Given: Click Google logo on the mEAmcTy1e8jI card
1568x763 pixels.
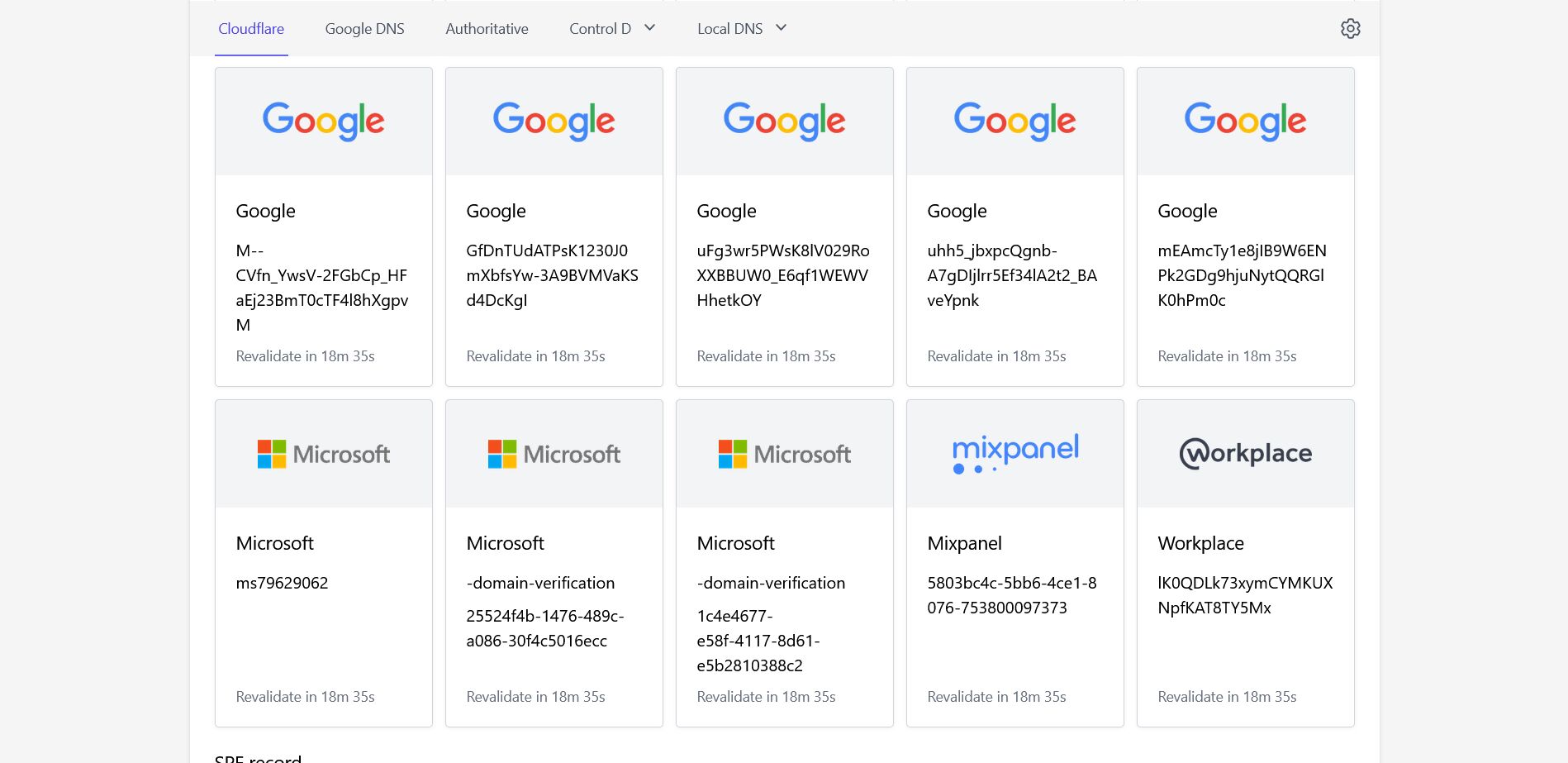Looking at the screenshot, I should 1245,122.
